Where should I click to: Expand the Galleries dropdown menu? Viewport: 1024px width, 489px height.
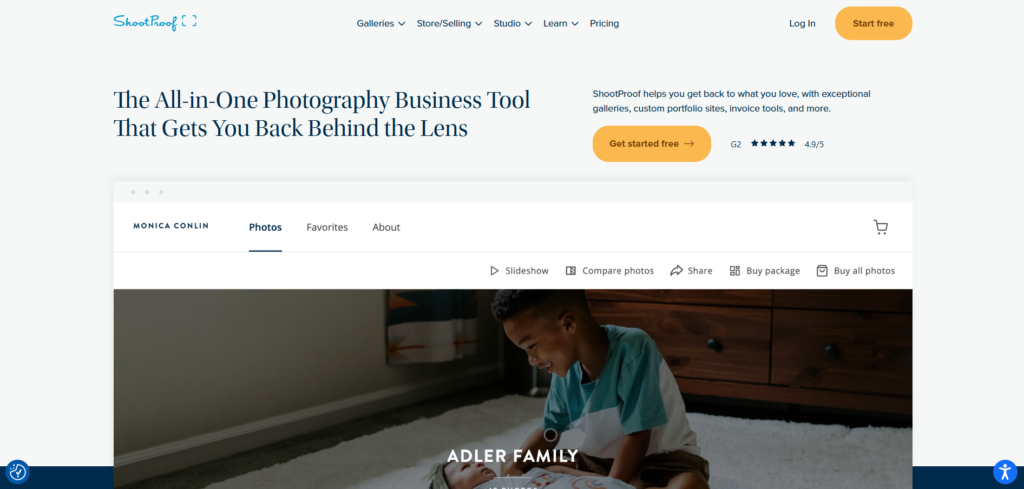pos(381,24)
